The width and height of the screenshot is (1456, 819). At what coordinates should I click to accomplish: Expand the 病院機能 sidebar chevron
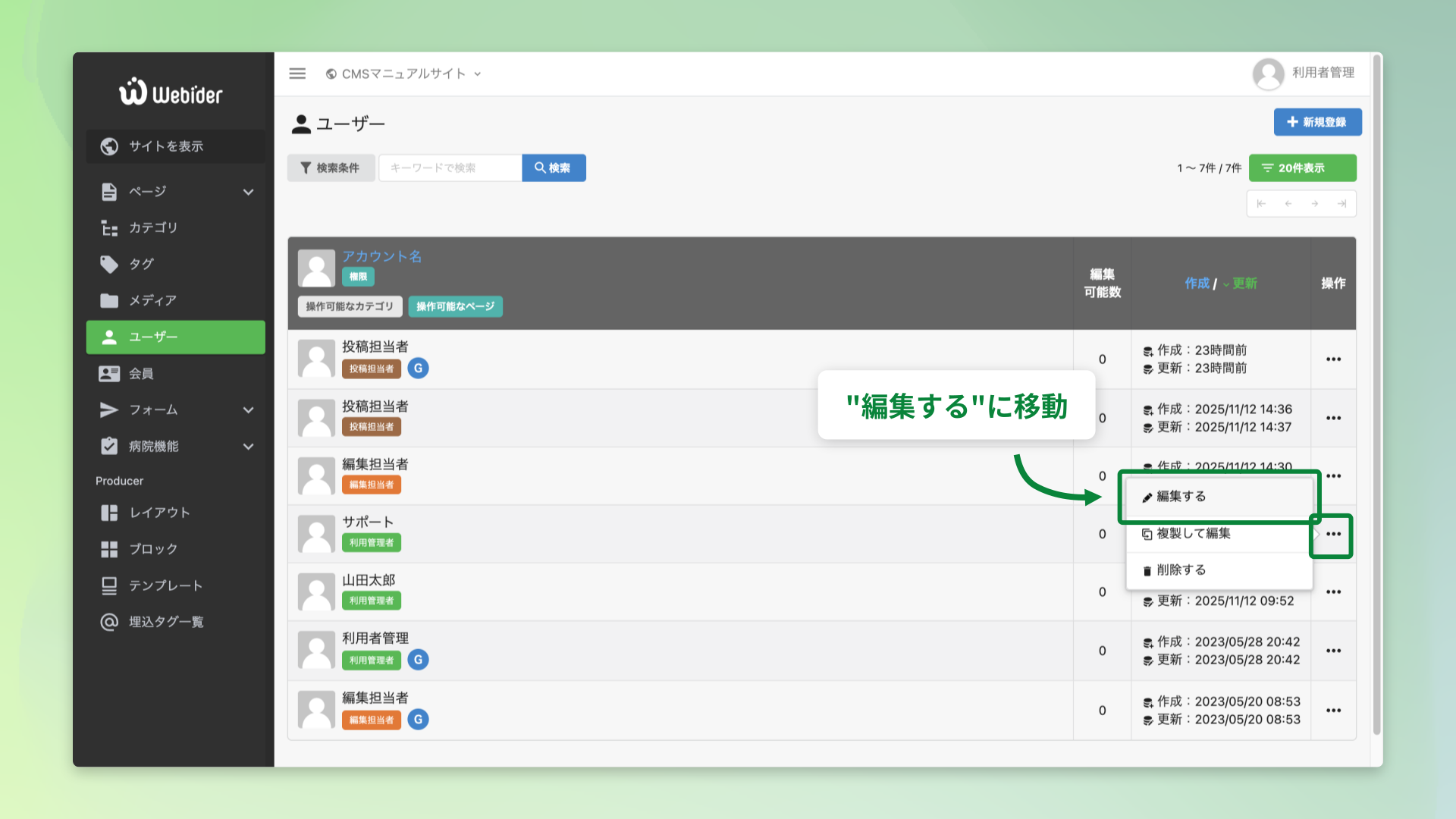point(248,447)
